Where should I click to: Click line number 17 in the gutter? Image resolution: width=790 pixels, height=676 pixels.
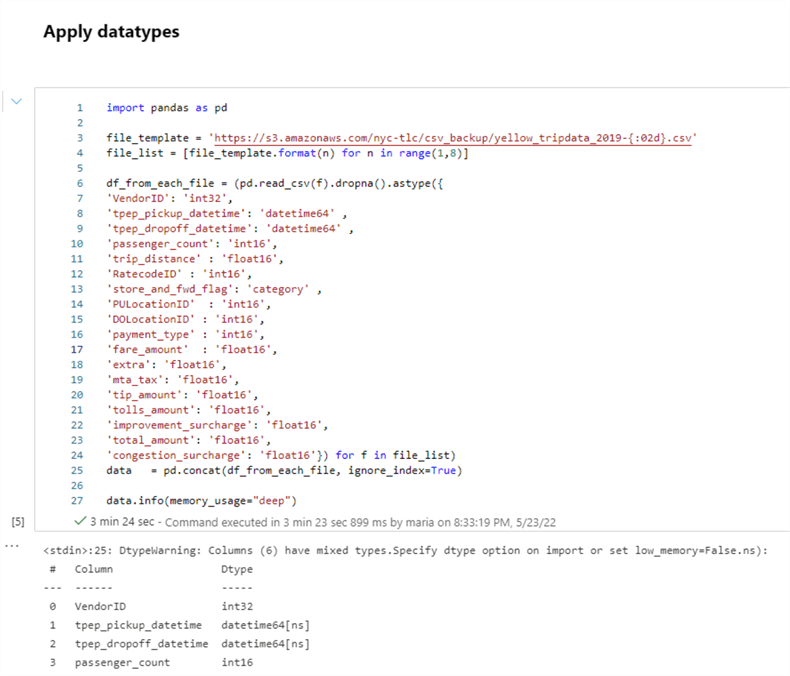pyautogui.click(x=77, y=350)
